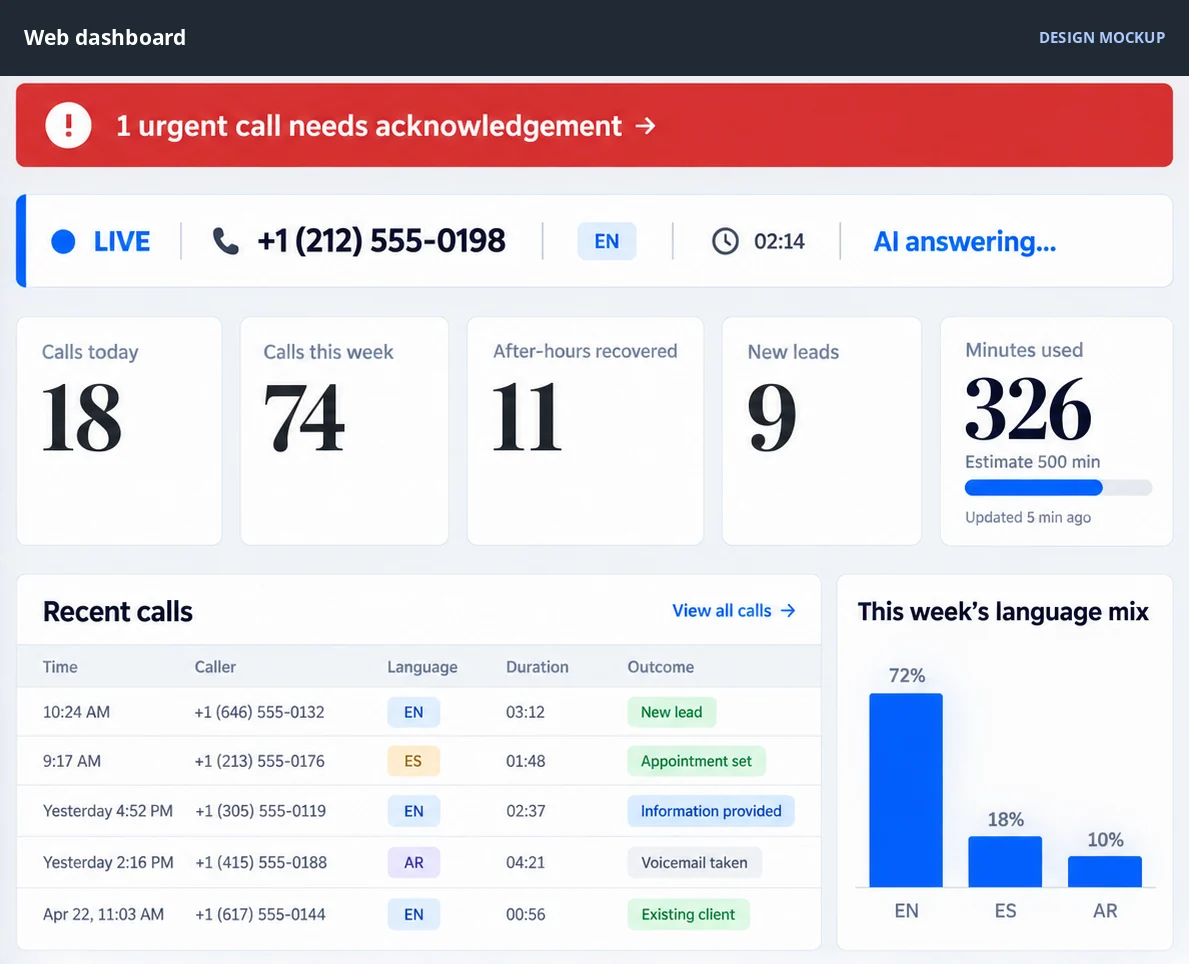Click the phone handset icon
Screen dimensions: 1189x964
(x=225, y=241)
